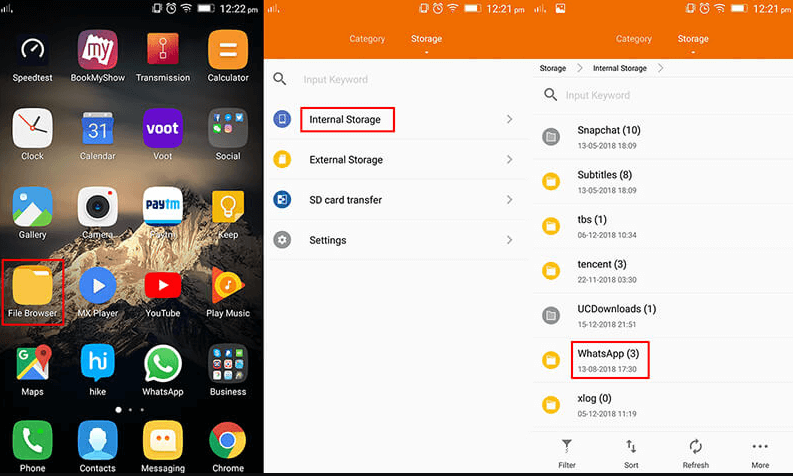Viewport: 793px width, 476px height.
Task: Open the tencent (3) folder
Action: (663, 271)
